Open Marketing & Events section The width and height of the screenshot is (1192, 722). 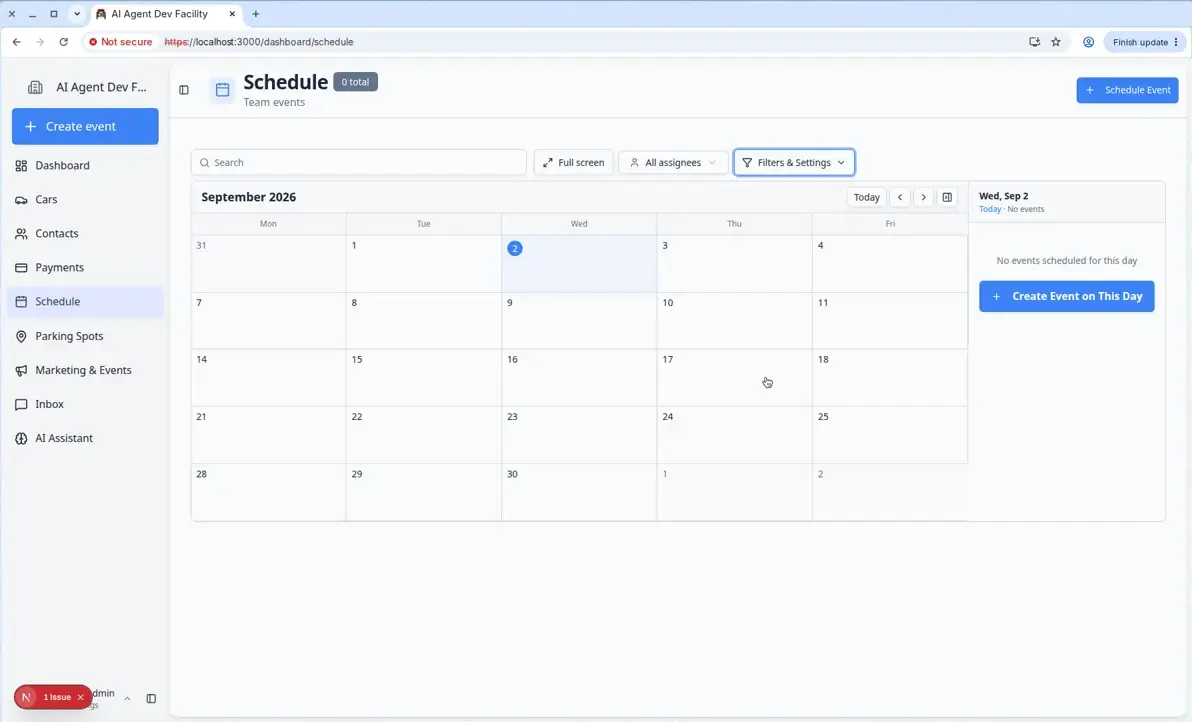tap(85, 370)
